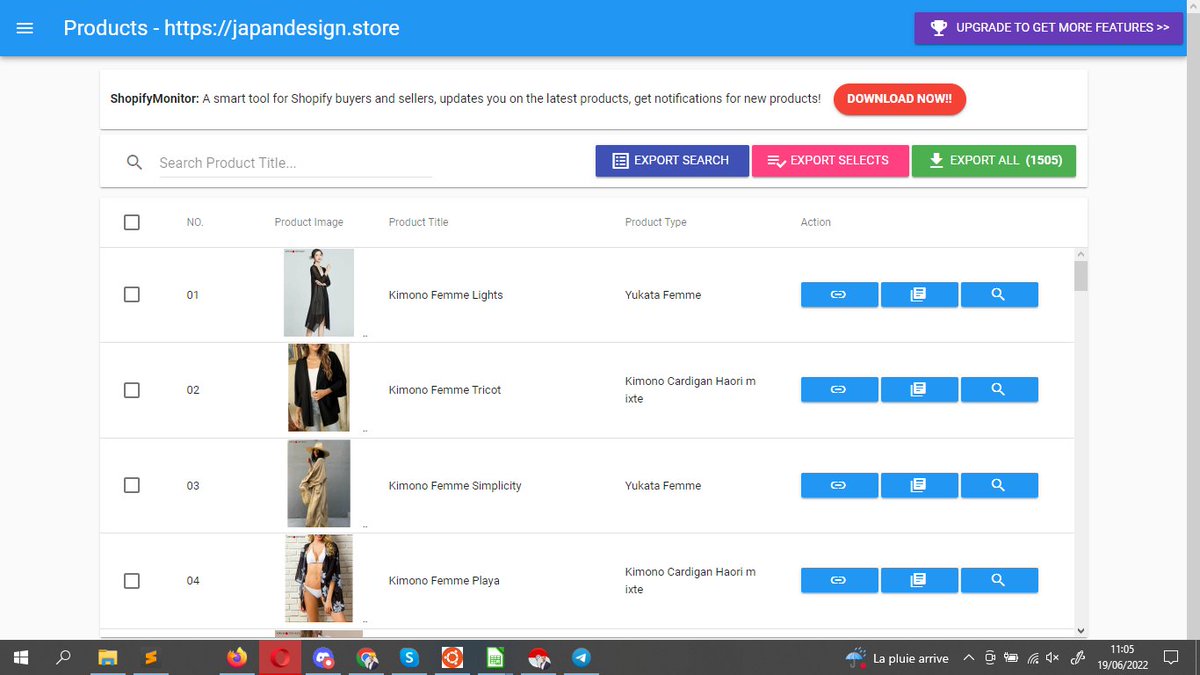Click Yukata Femme type in row 01

(x=663, y=295)
